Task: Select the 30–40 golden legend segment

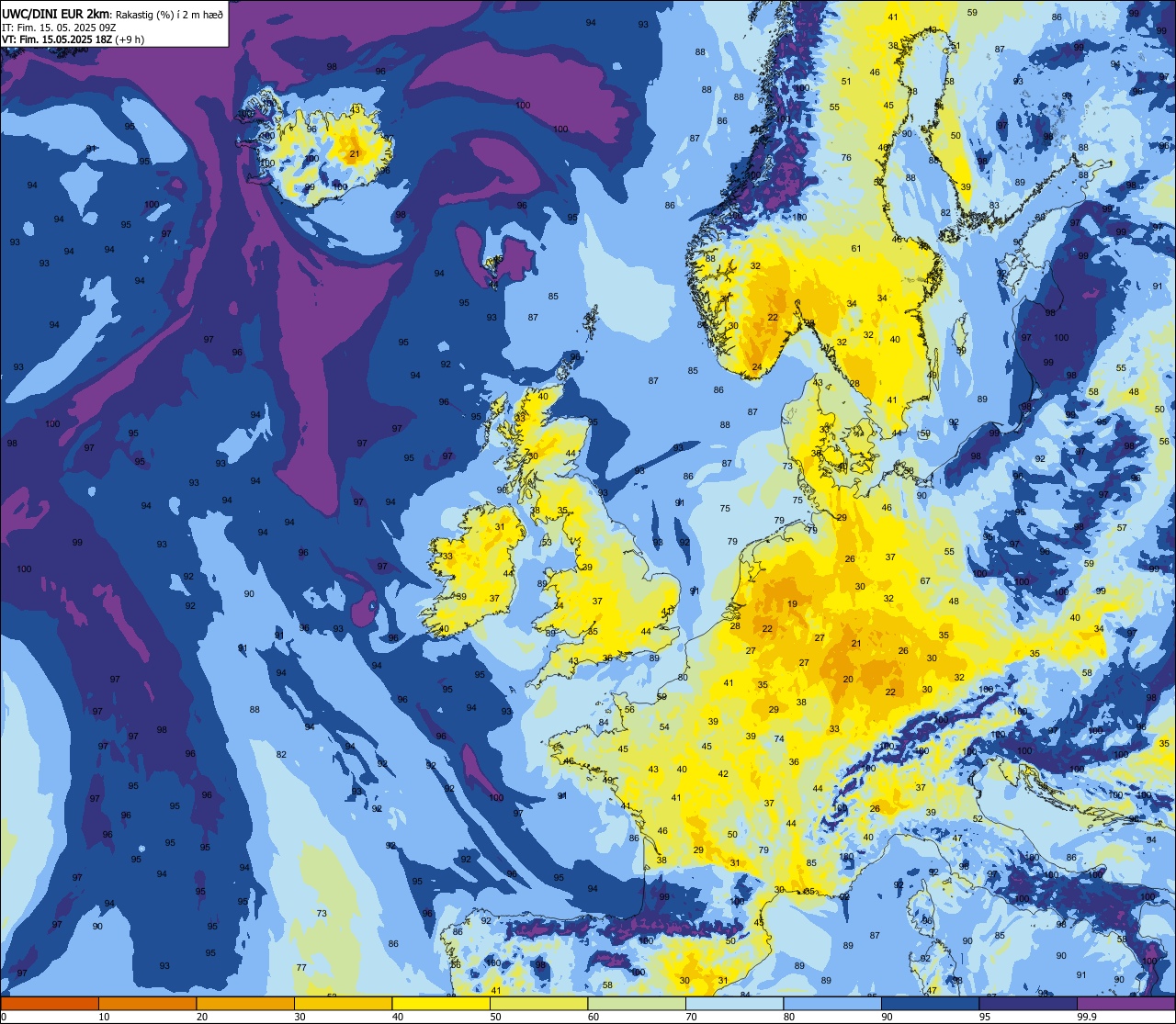Action: click(x=343, y=1003)
